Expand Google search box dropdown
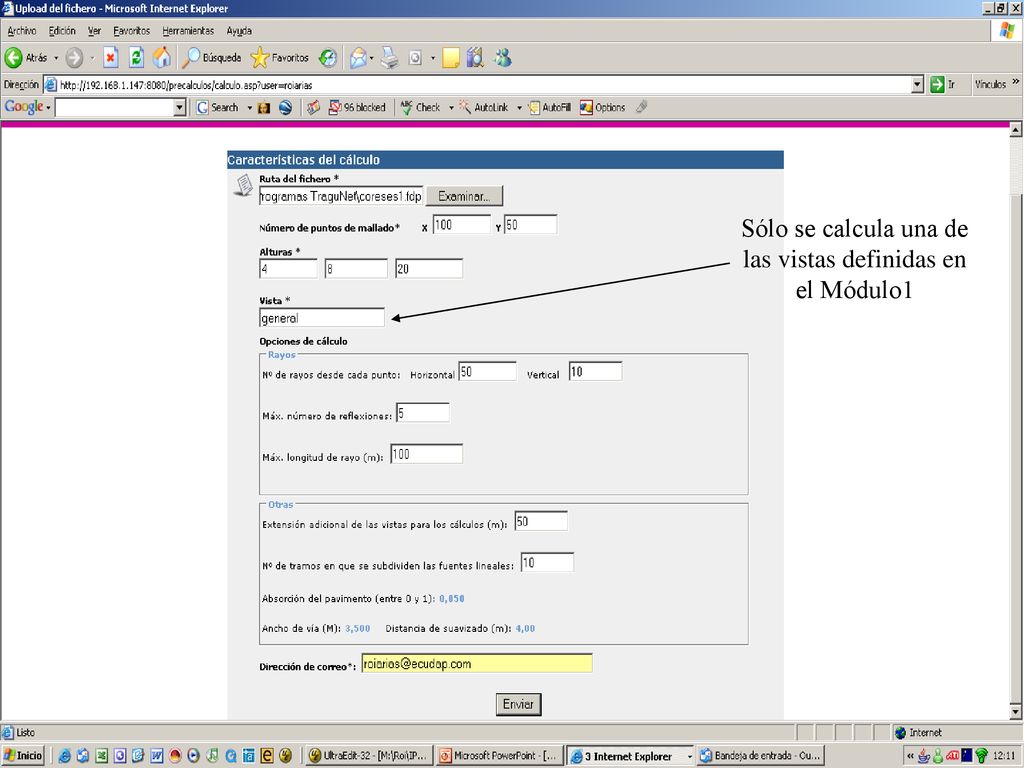Screen dimensions: 1024x768 tap(180, 108)
